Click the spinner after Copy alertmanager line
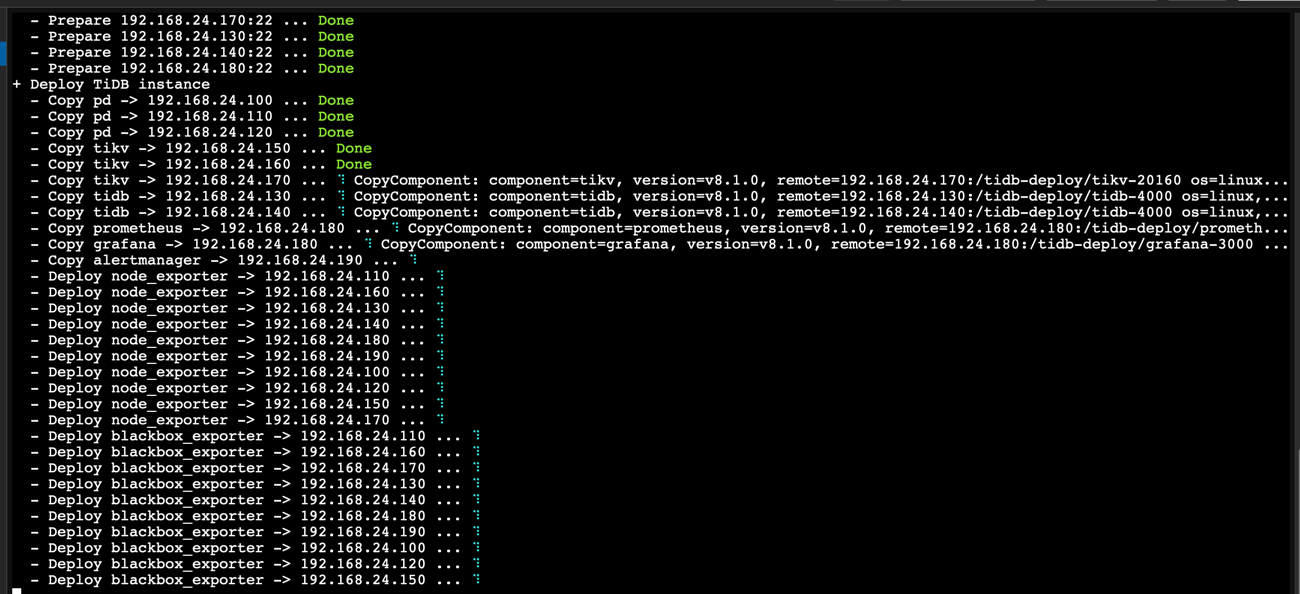The width and height of the screenshot is (1300, 594). 413,260
